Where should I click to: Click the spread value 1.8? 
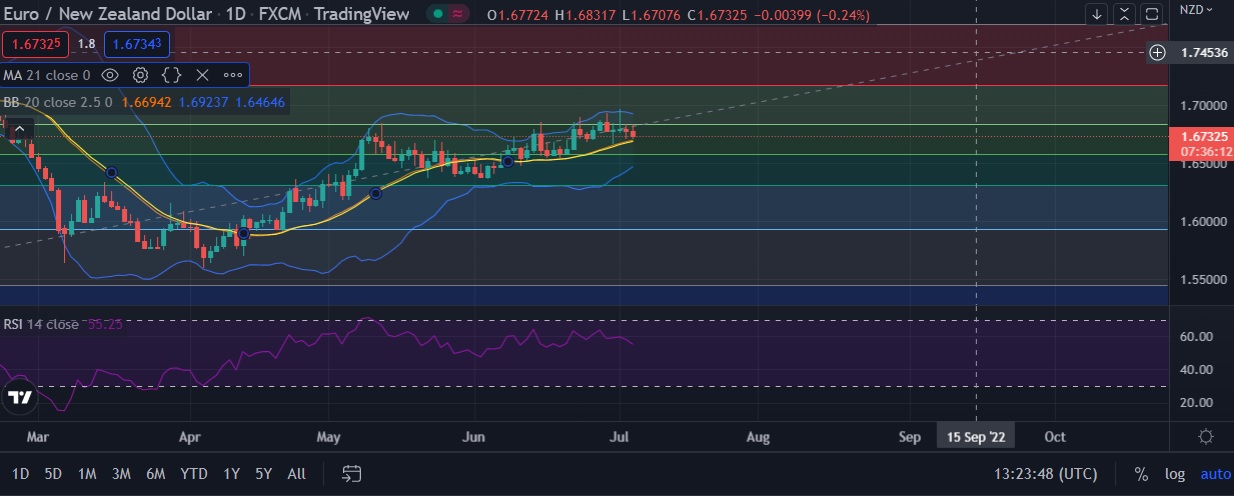coord(86,44)
